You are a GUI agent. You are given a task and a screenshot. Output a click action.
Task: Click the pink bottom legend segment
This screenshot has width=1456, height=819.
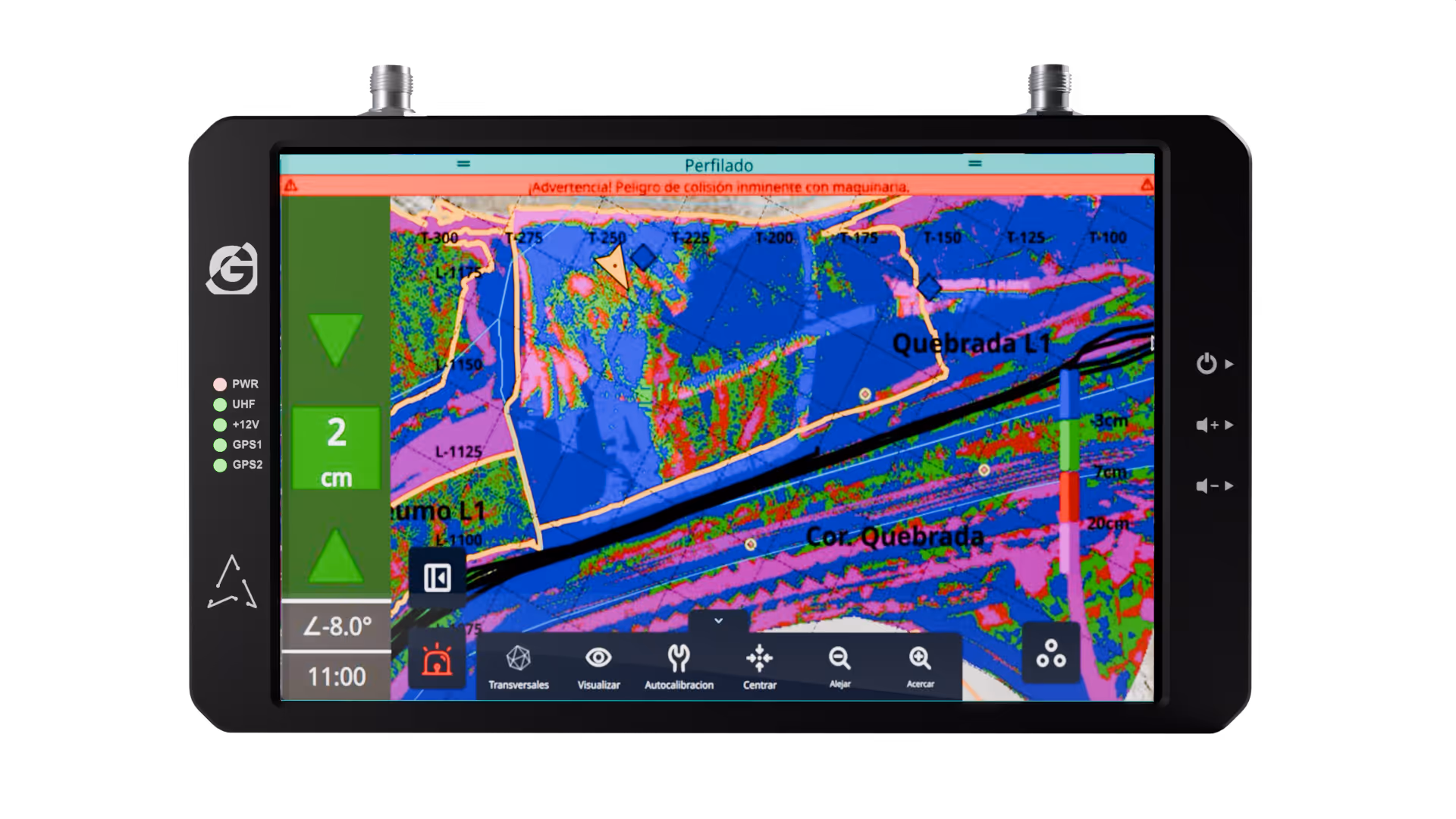pyautogui.click(x=1069, y=548)
